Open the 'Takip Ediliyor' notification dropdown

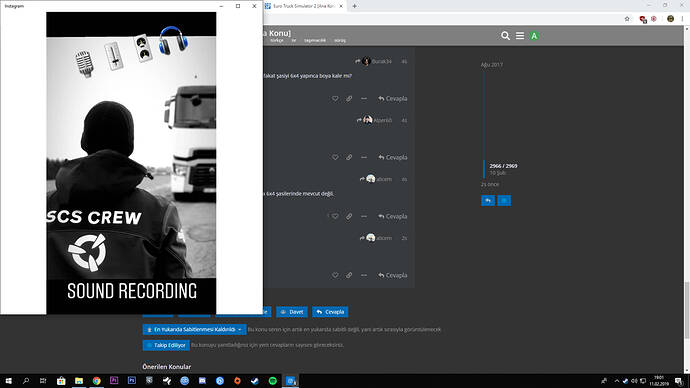click(x=166, y=345)
